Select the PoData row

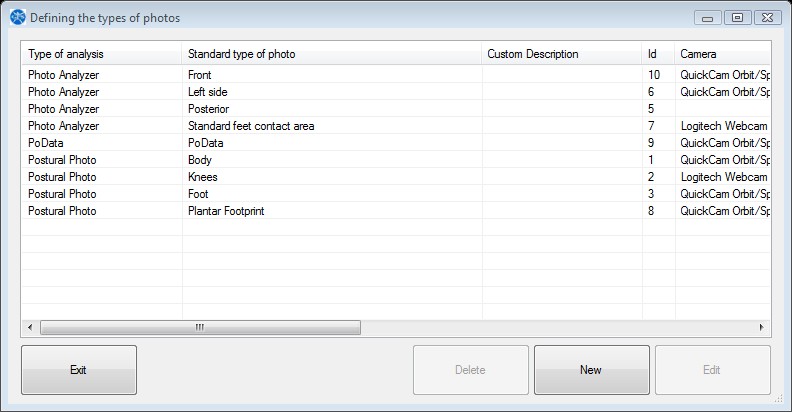click(x=396, y=143)
